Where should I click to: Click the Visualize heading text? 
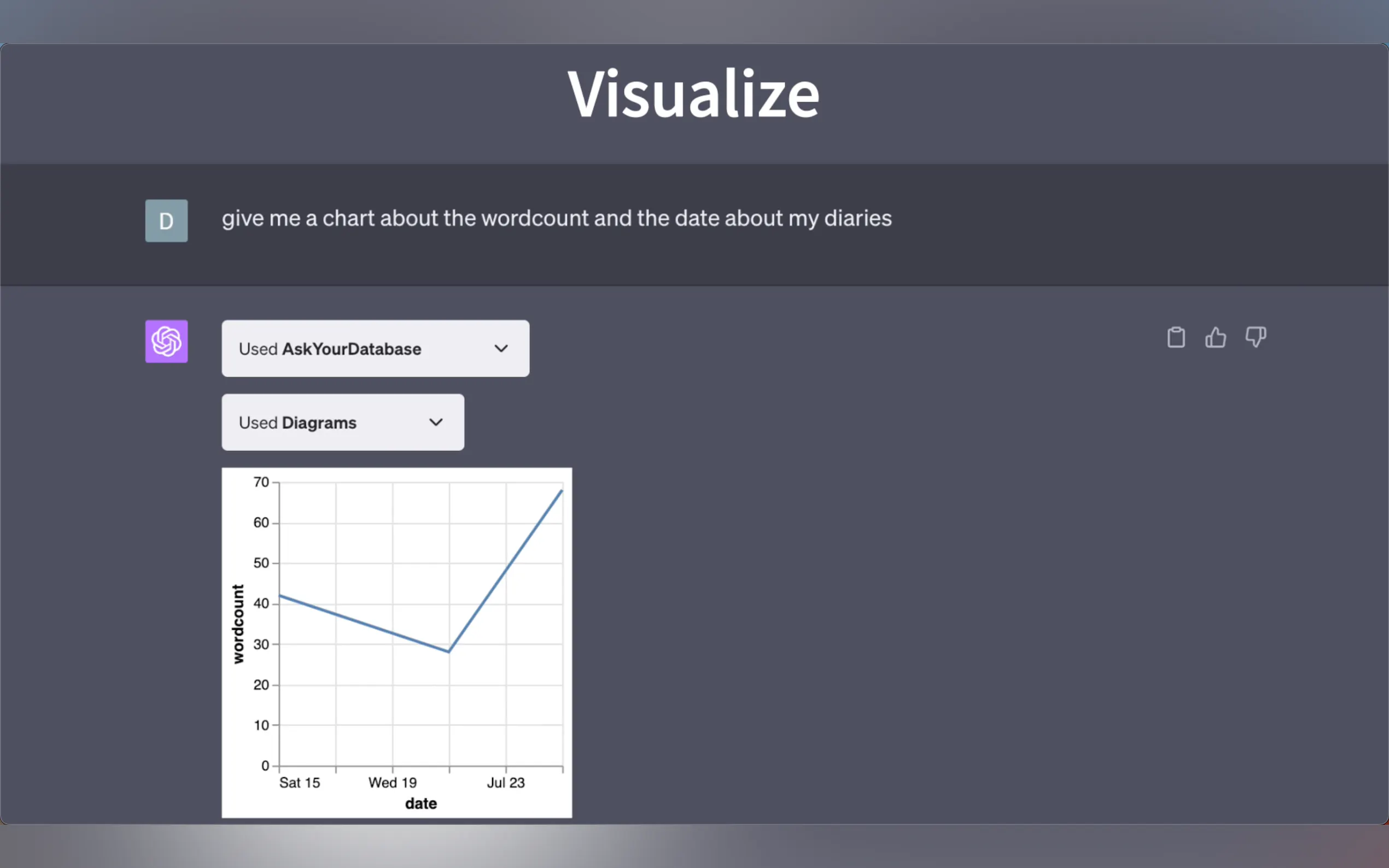point(693,93)
